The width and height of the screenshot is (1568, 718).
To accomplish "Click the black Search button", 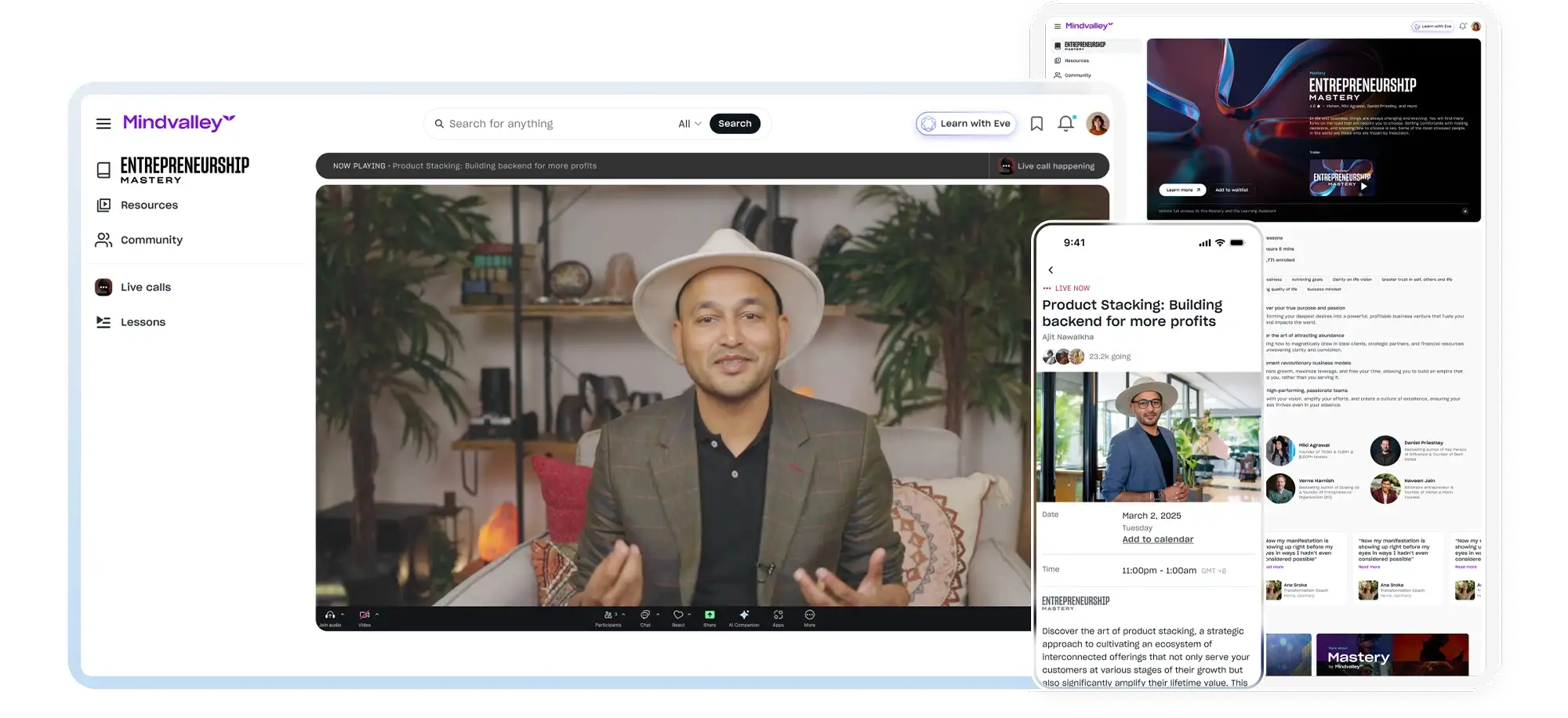I will click(x=735, y=124).
